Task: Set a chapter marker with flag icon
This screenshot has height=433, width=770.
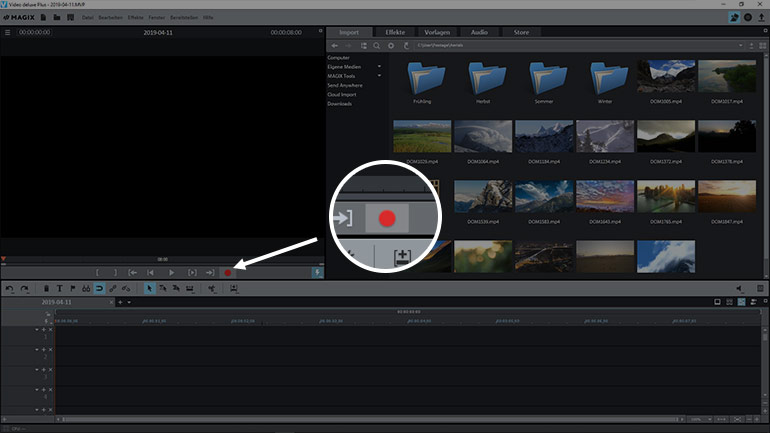Action: point(73,289)
